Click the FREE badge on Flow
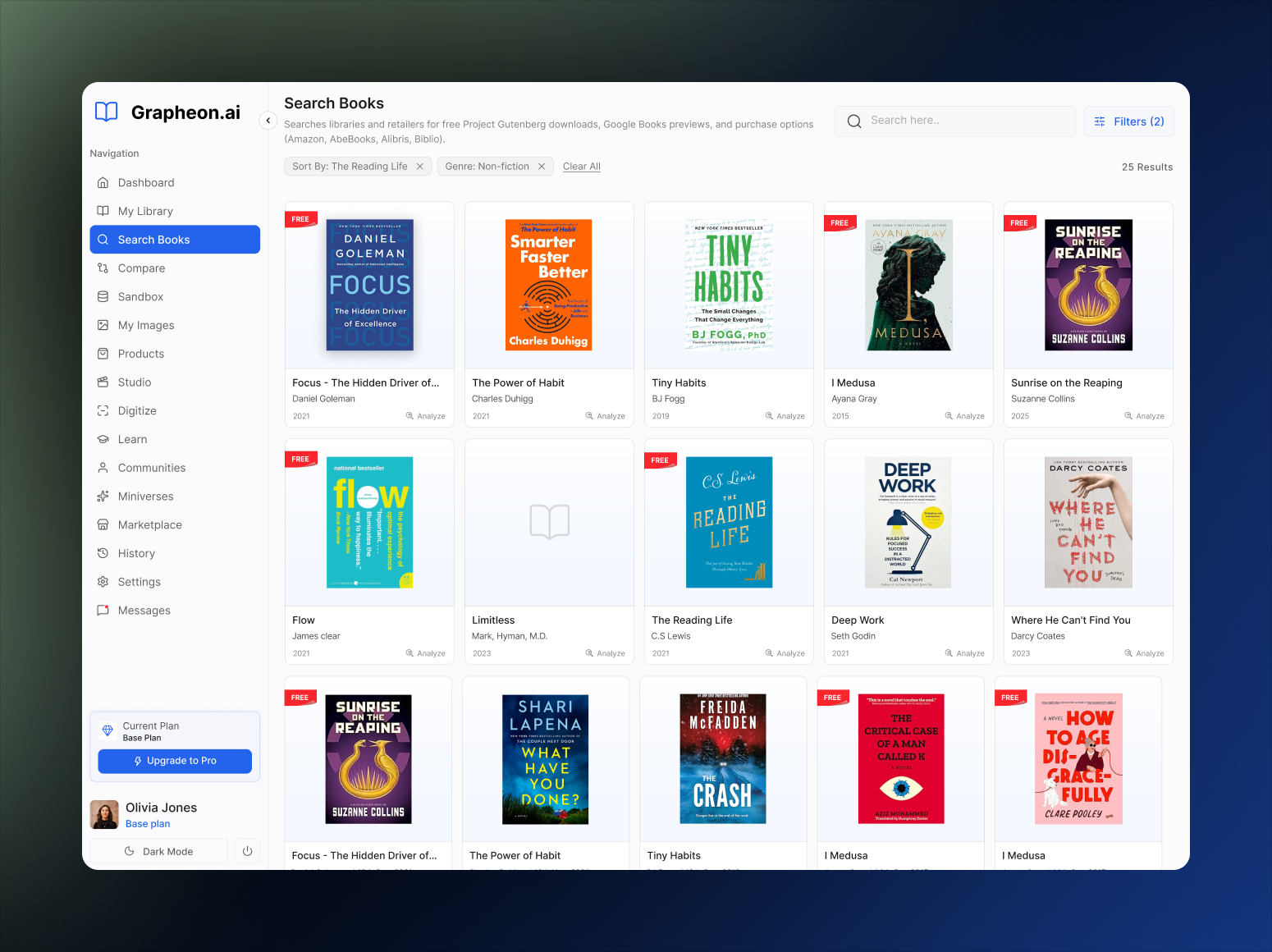 tap(300, 460)
